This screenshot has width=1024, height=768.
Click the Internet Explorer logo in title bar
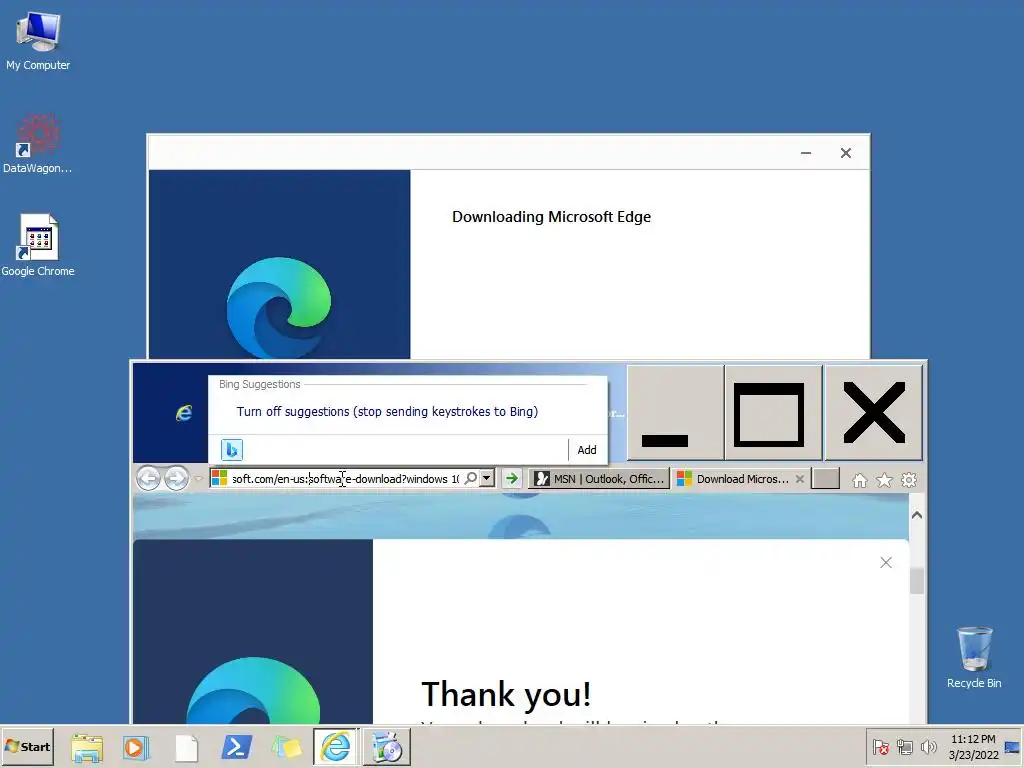click(184, 413)
